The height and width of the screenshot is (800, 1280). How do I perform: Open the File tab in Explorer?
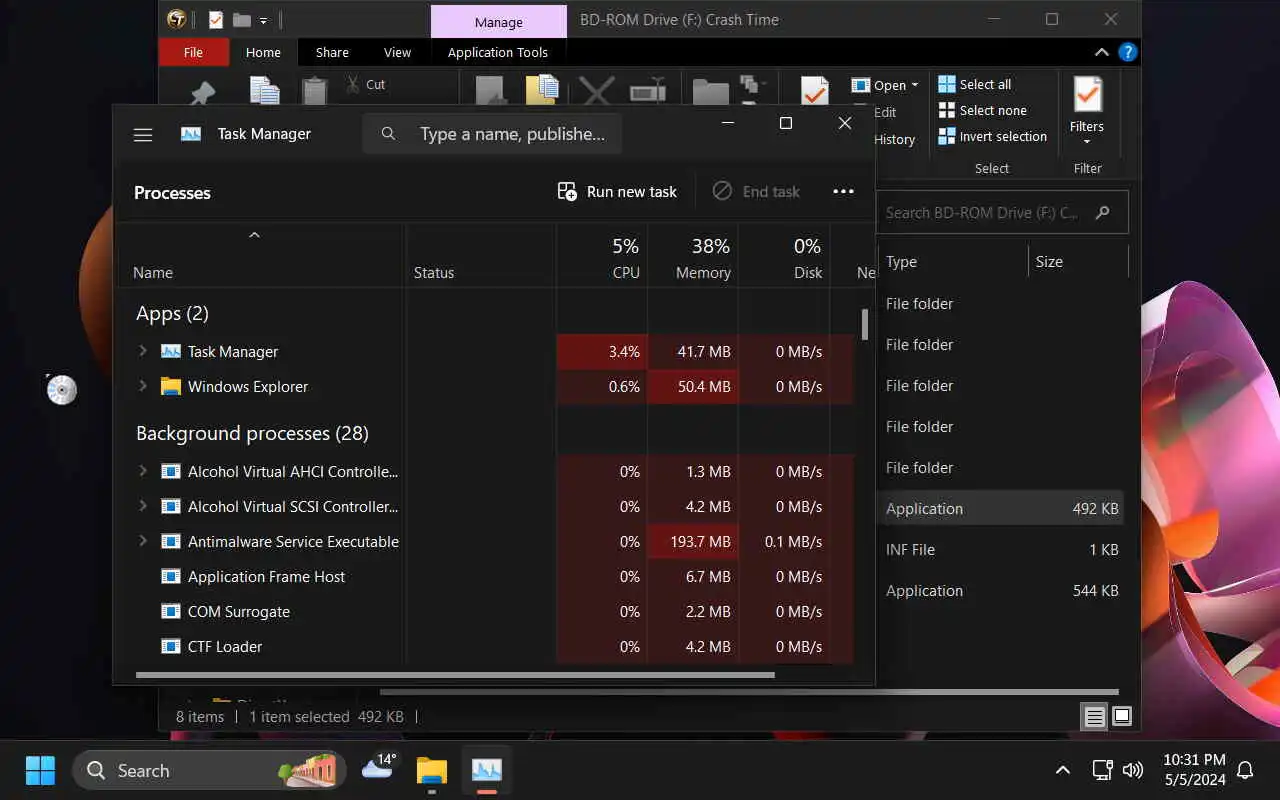[193, 52]
